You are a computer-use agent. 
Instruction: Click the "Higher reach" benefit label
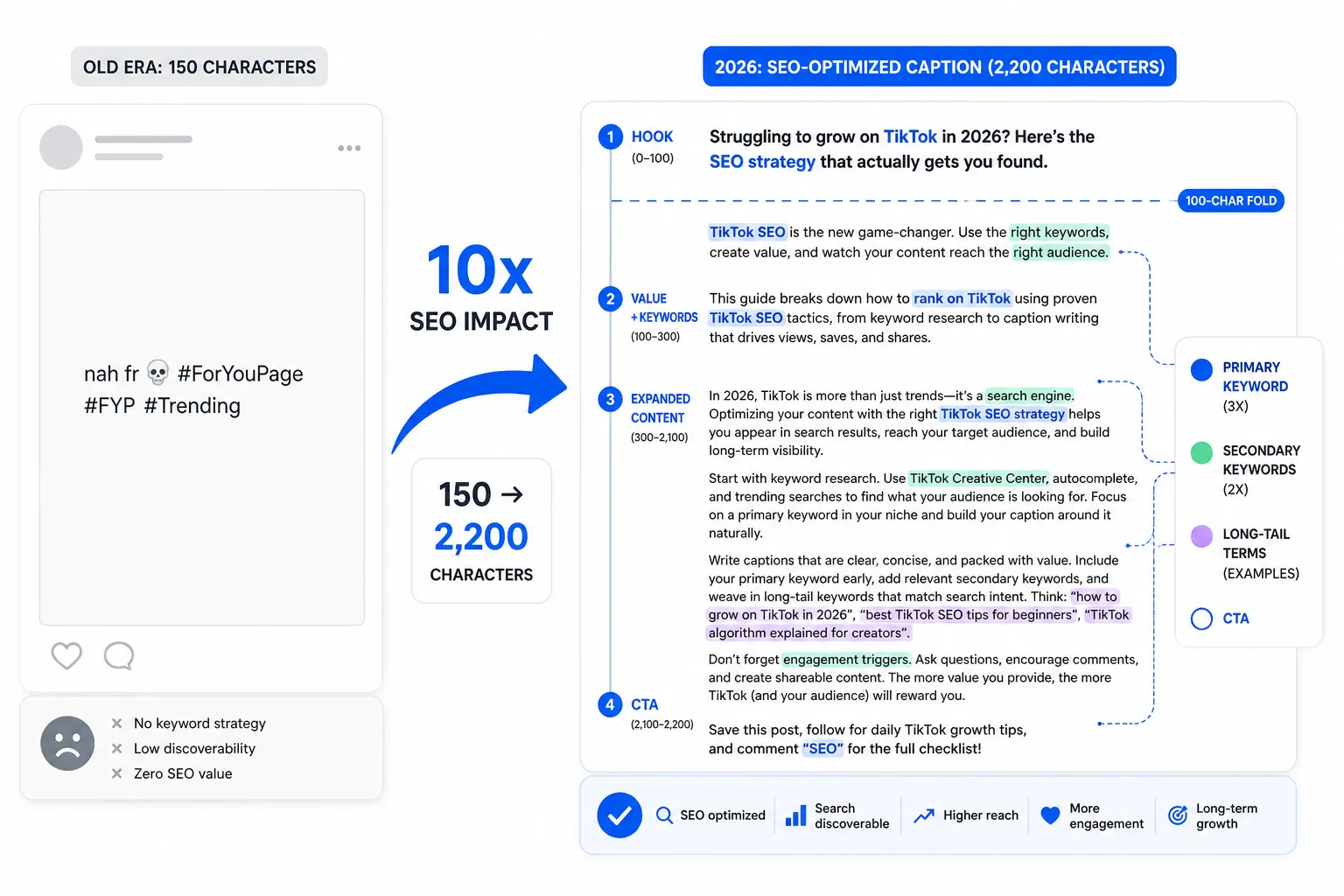pos(981,815)
